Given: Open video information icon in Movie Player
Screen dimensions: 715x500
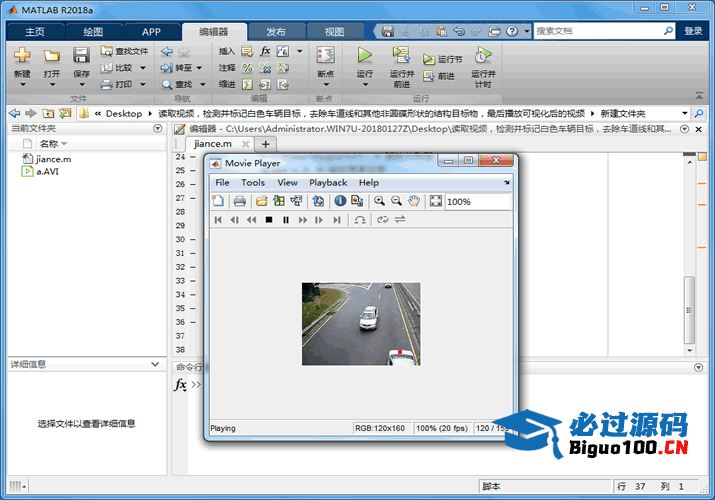Looking at the screenshot, I should (x=340, y=201).
